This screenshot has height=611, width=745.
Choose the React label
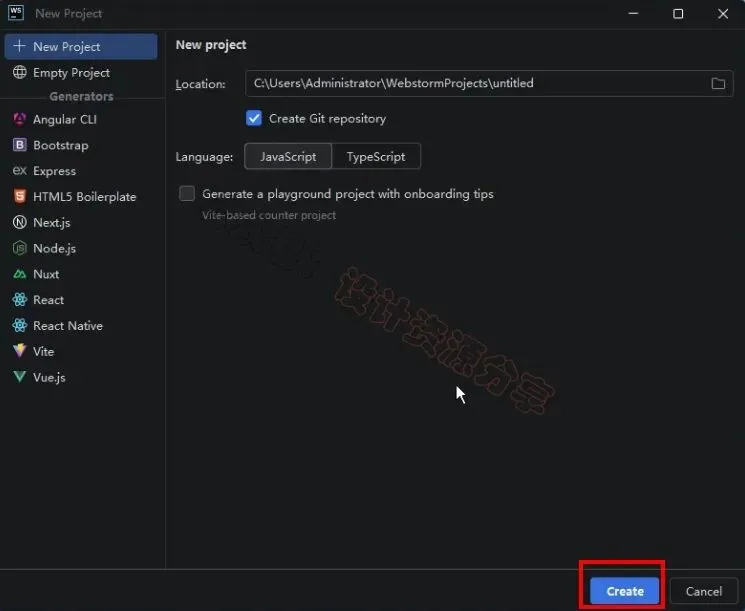pyautogui.click(x=48, y=300)
